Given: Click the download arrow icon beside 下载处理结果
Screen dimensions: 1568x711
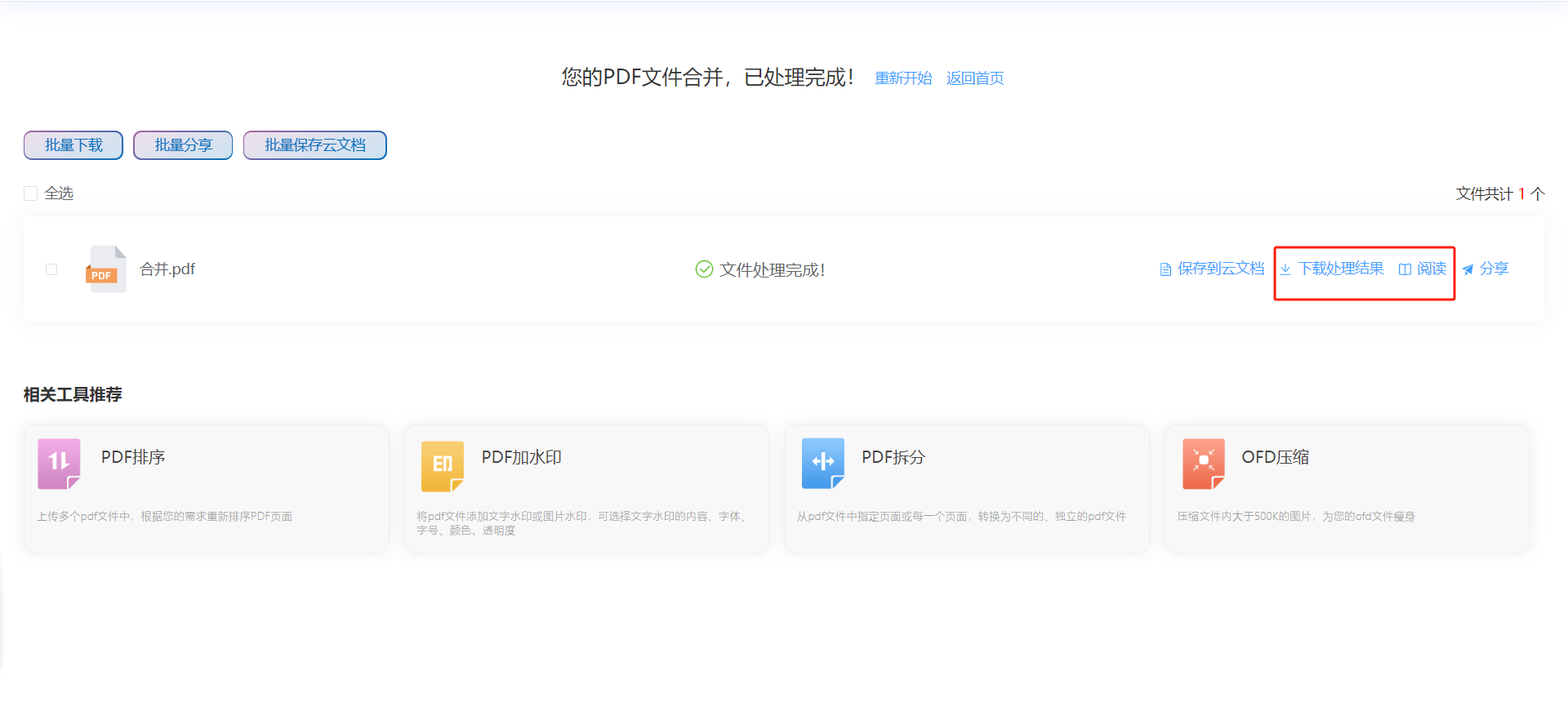Looking at the screenshot, I should (1285, 269).
